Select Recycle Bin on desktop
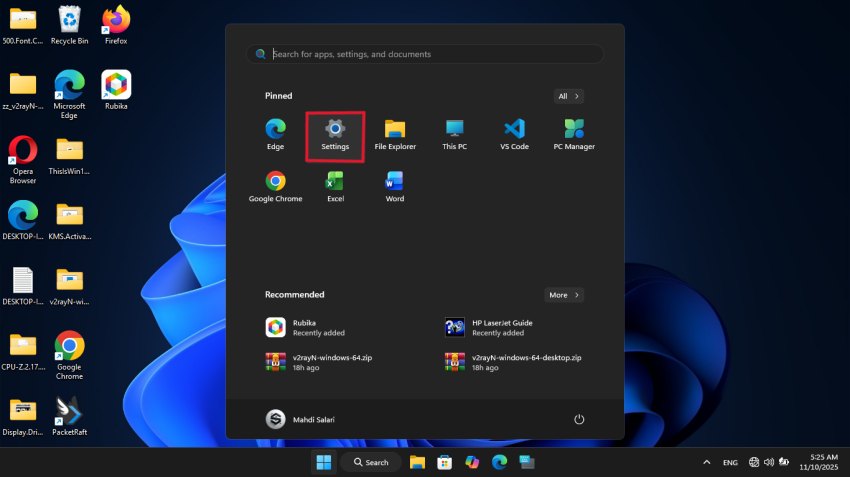The height and width of the screenshot is (477, 850). pos(69,25)
